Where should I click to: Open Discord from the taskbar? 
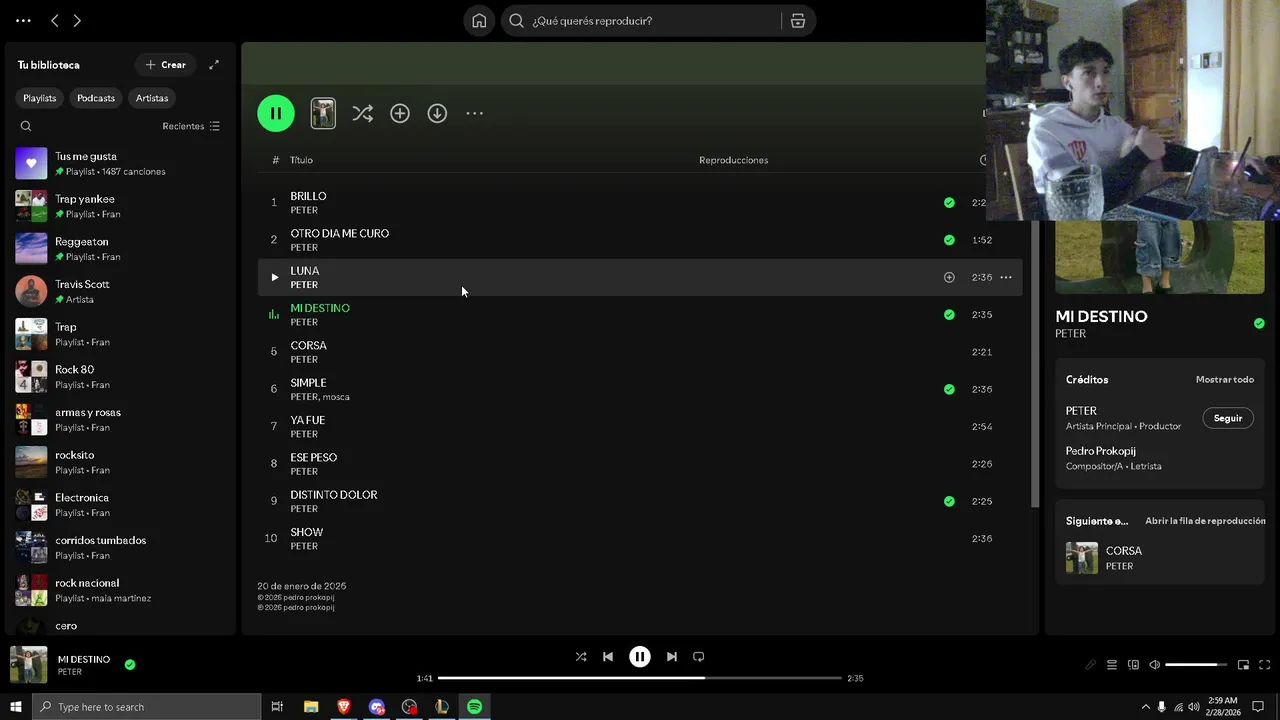pos(377,707)
